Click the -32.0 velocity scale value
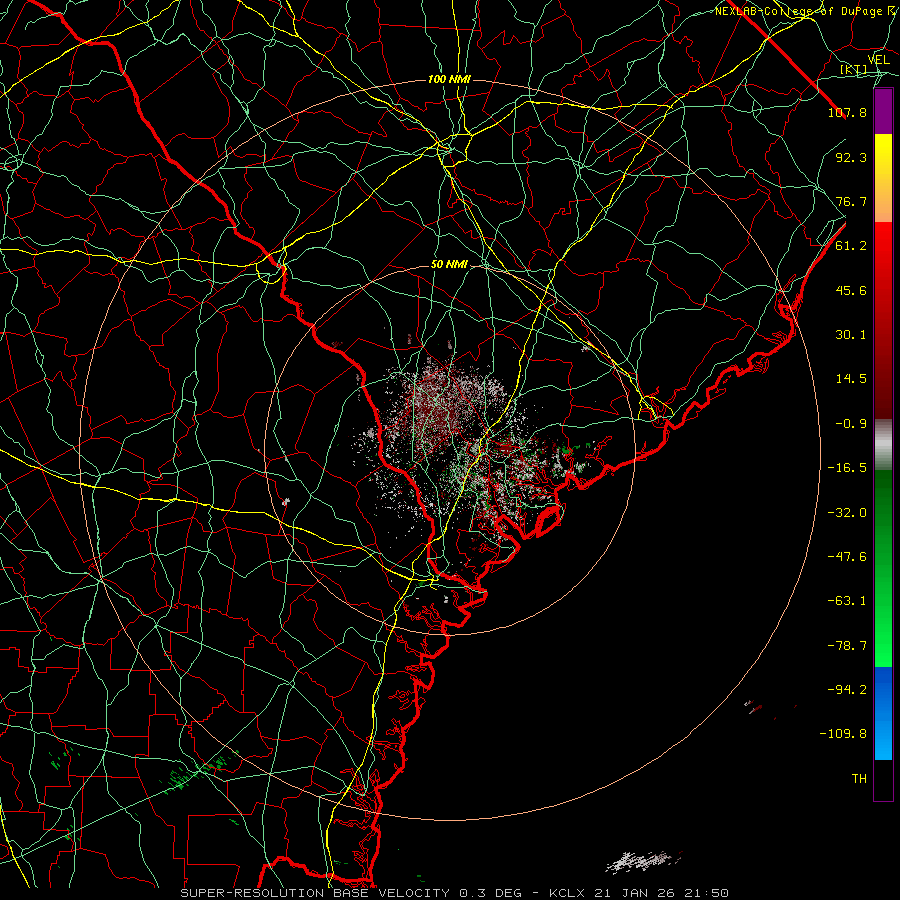 (x=847, y=512)
